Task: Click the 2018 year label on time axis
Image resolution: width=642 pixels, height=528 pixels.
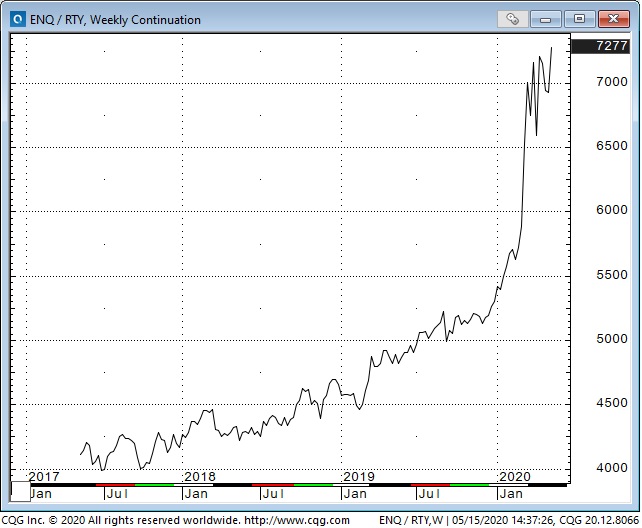Action: click(x=200, y=476)
